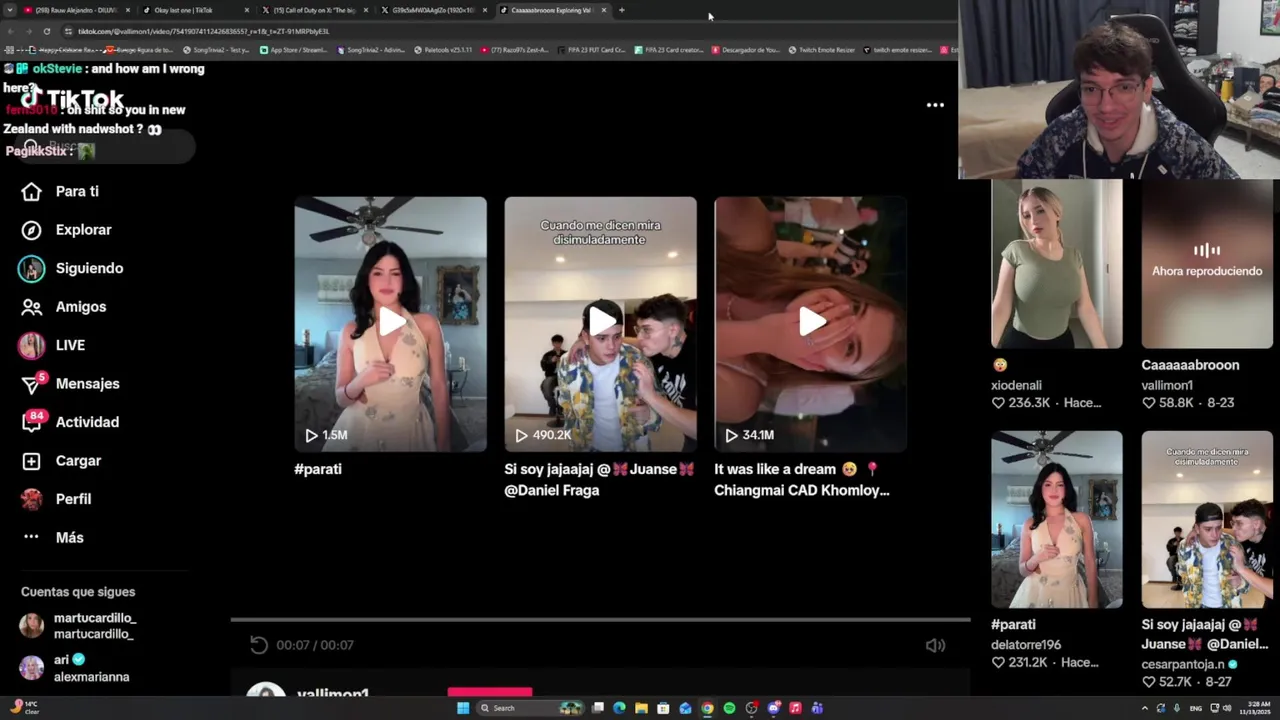Open ari alexmarianna followed account

(x=75, y=668)
